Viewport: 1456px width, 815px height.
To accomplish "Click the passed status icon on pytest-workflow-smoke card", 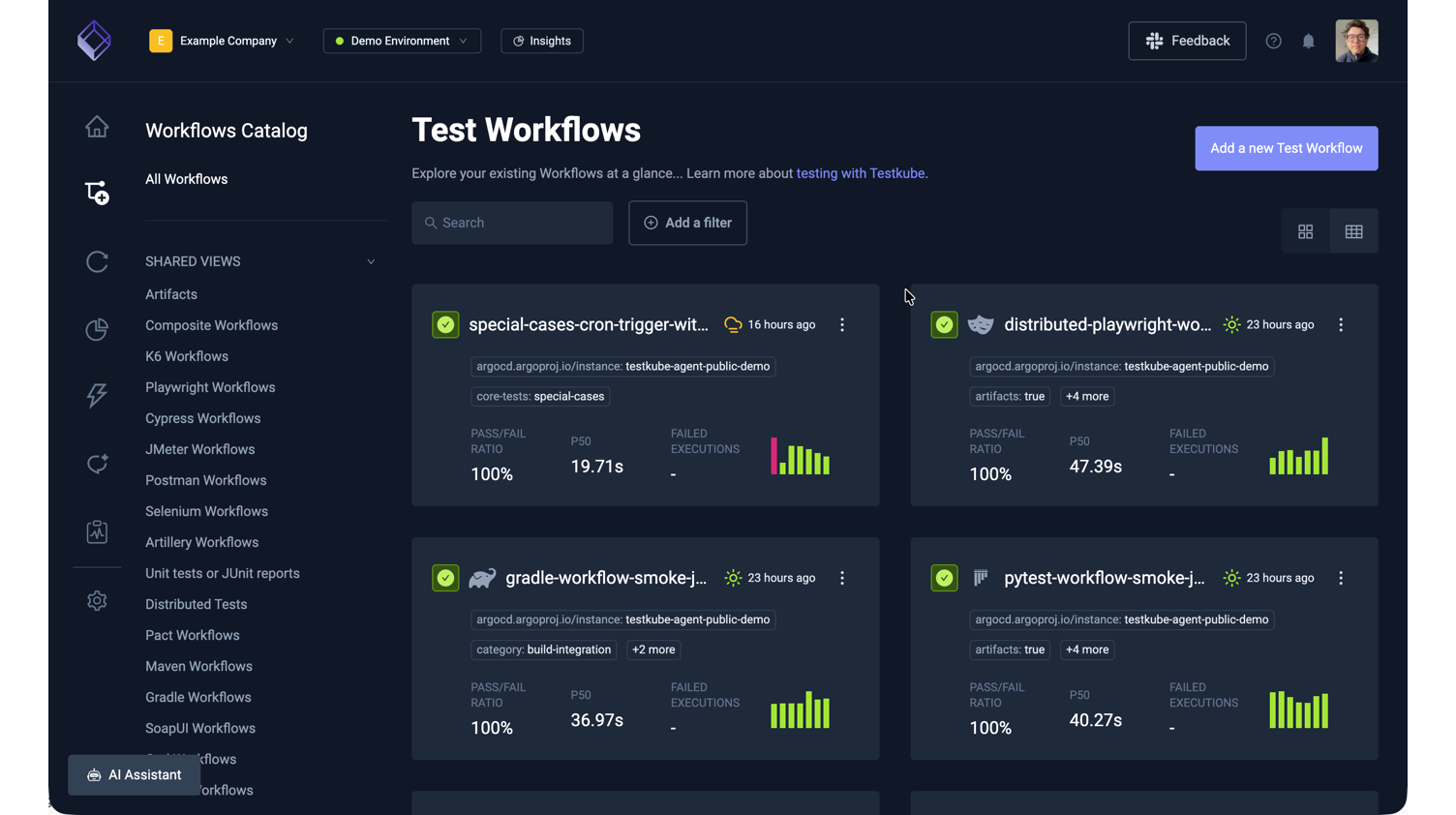I will click(944, 578).
